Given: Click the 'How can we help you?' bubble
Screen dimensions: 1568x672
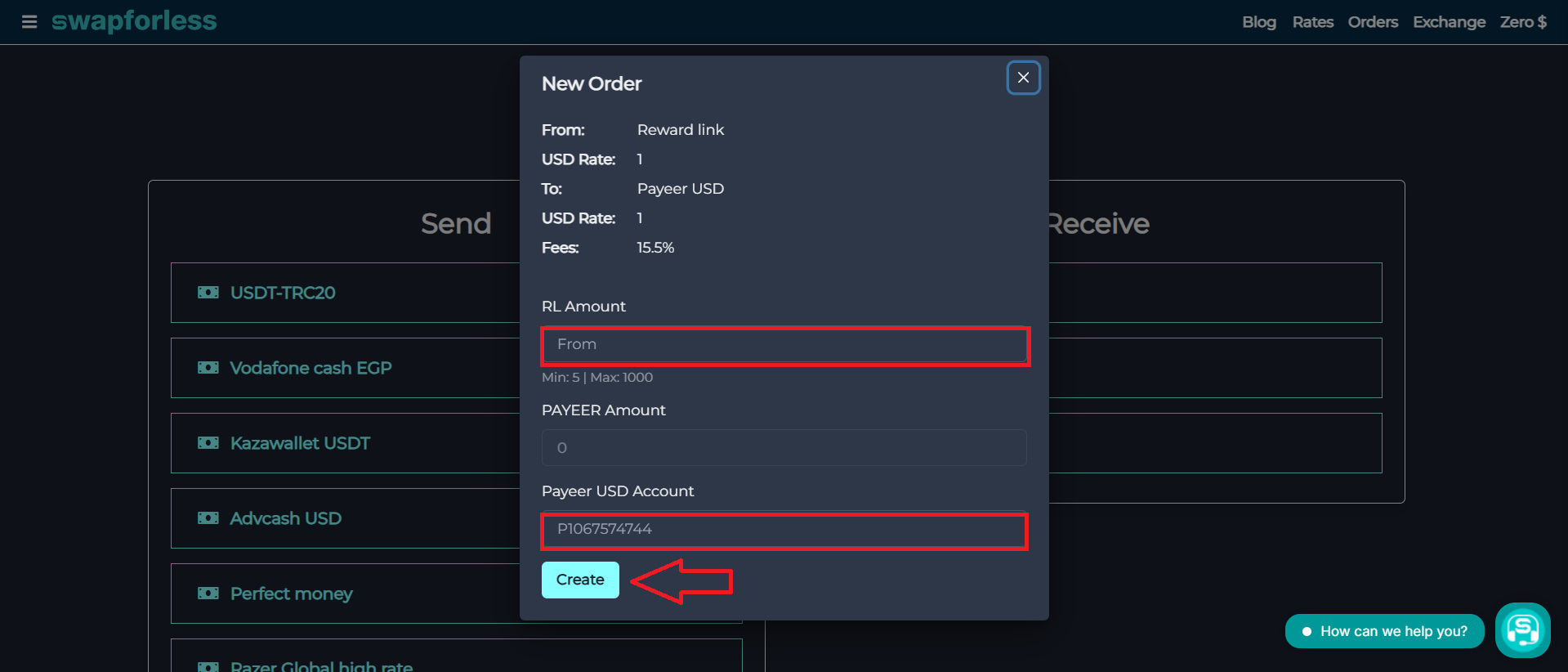Looking at the screenshot, I should 1385,631.
